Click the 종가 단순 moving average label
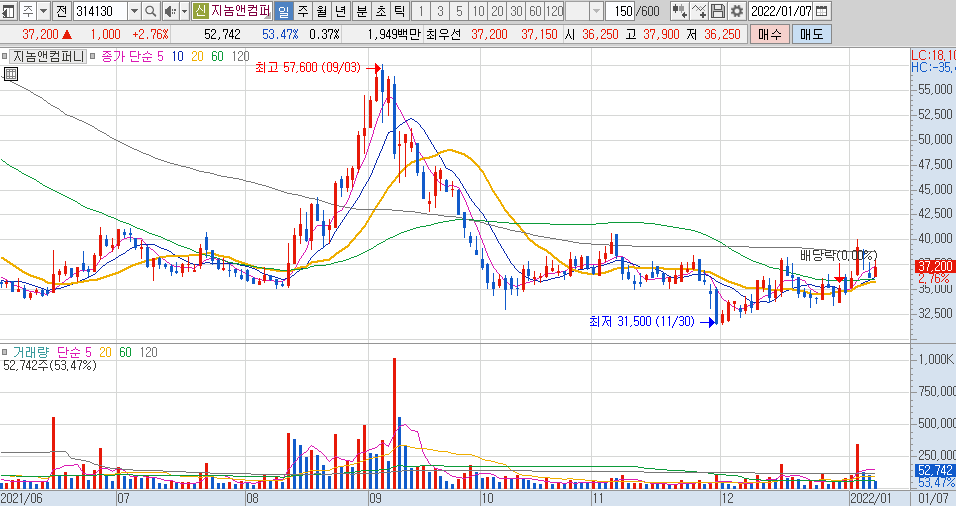 (x=128, y=56)
